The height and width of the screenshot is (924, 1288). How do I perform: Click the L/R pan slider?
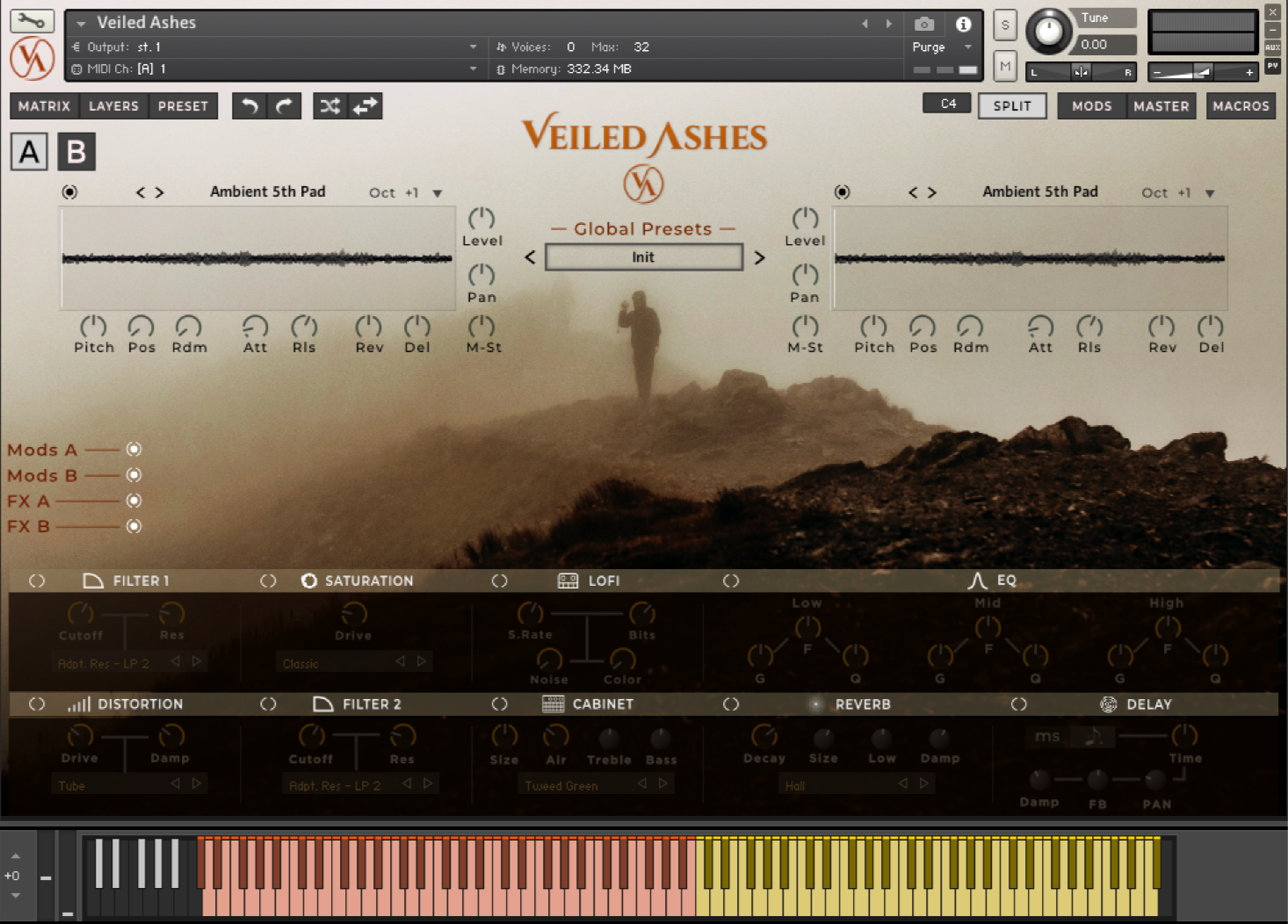point(1082,72)
